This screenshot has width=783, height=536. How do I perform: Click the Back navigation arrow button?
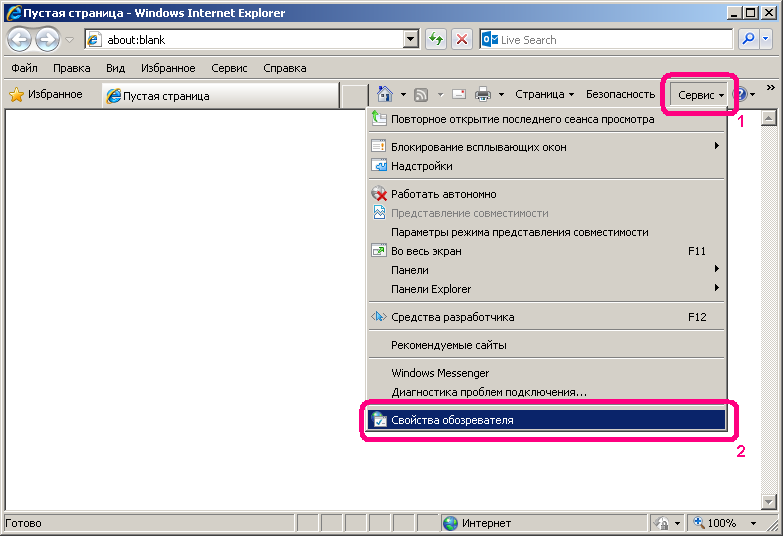pos(19,40)
